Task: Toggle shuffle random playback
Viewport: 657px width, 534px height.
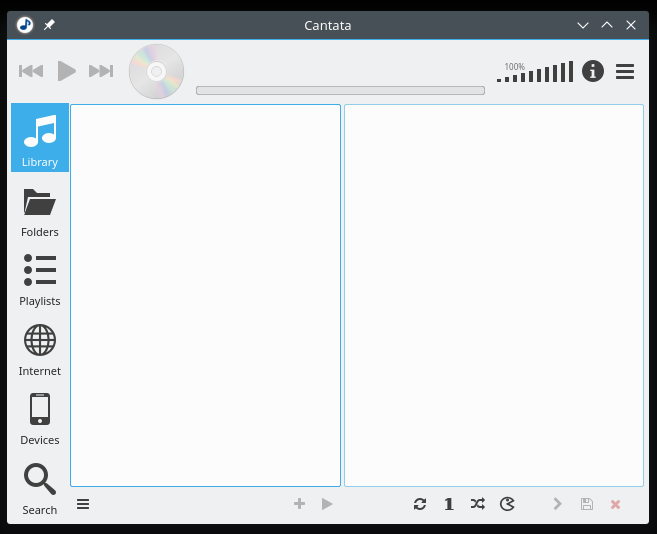Action: point(478,504)
